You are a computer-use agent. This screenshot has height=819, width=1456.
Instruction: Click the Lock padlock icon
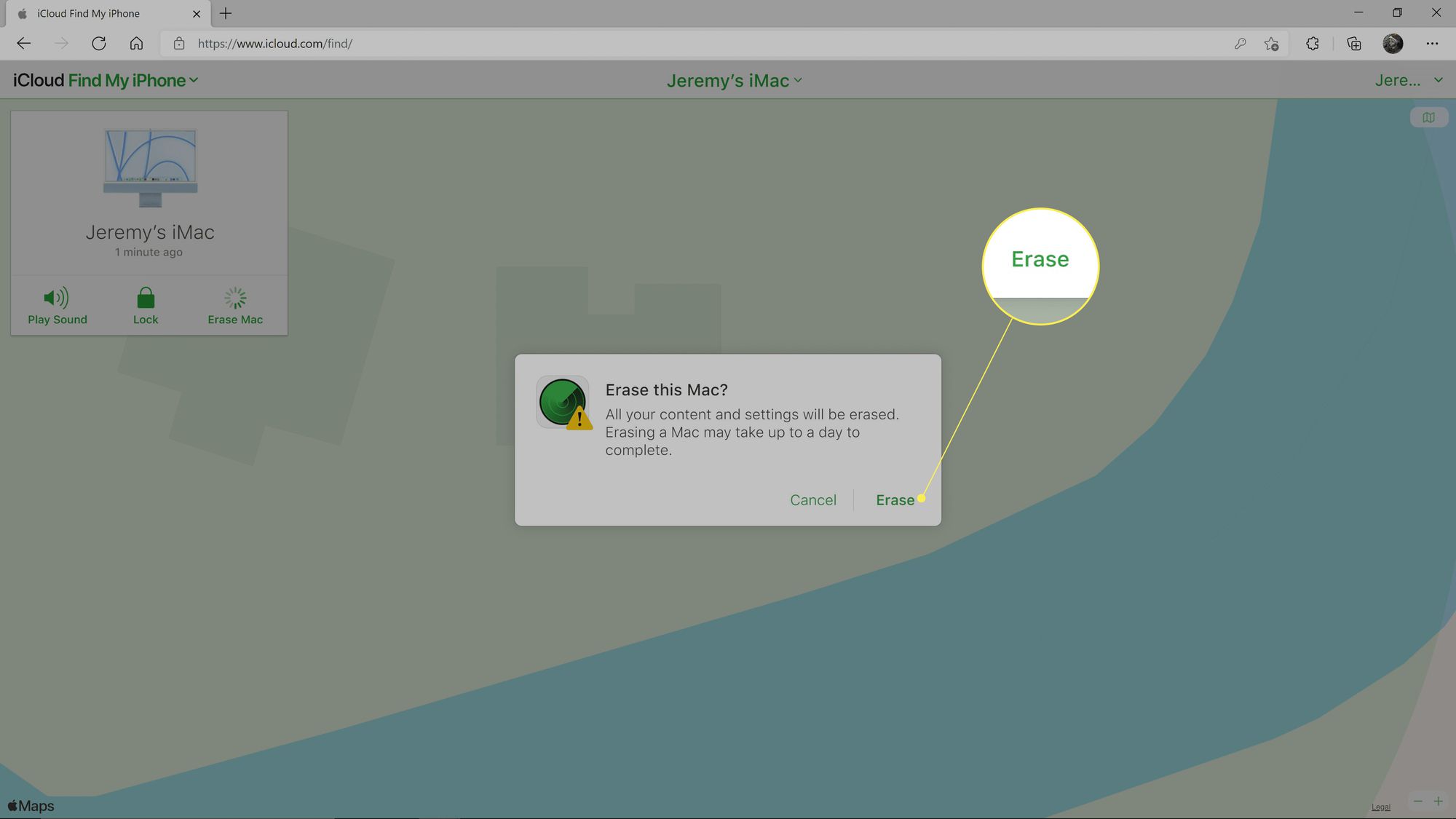(x=146, y=297)
